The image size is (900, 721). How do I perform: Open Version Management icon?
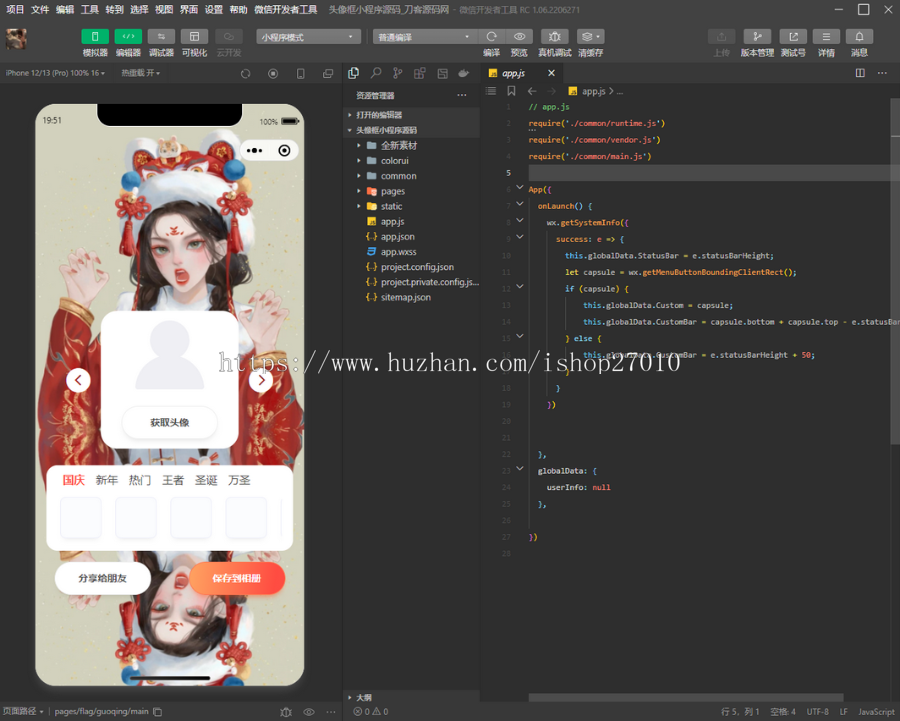pyautogui.click(x=757, y=37)
